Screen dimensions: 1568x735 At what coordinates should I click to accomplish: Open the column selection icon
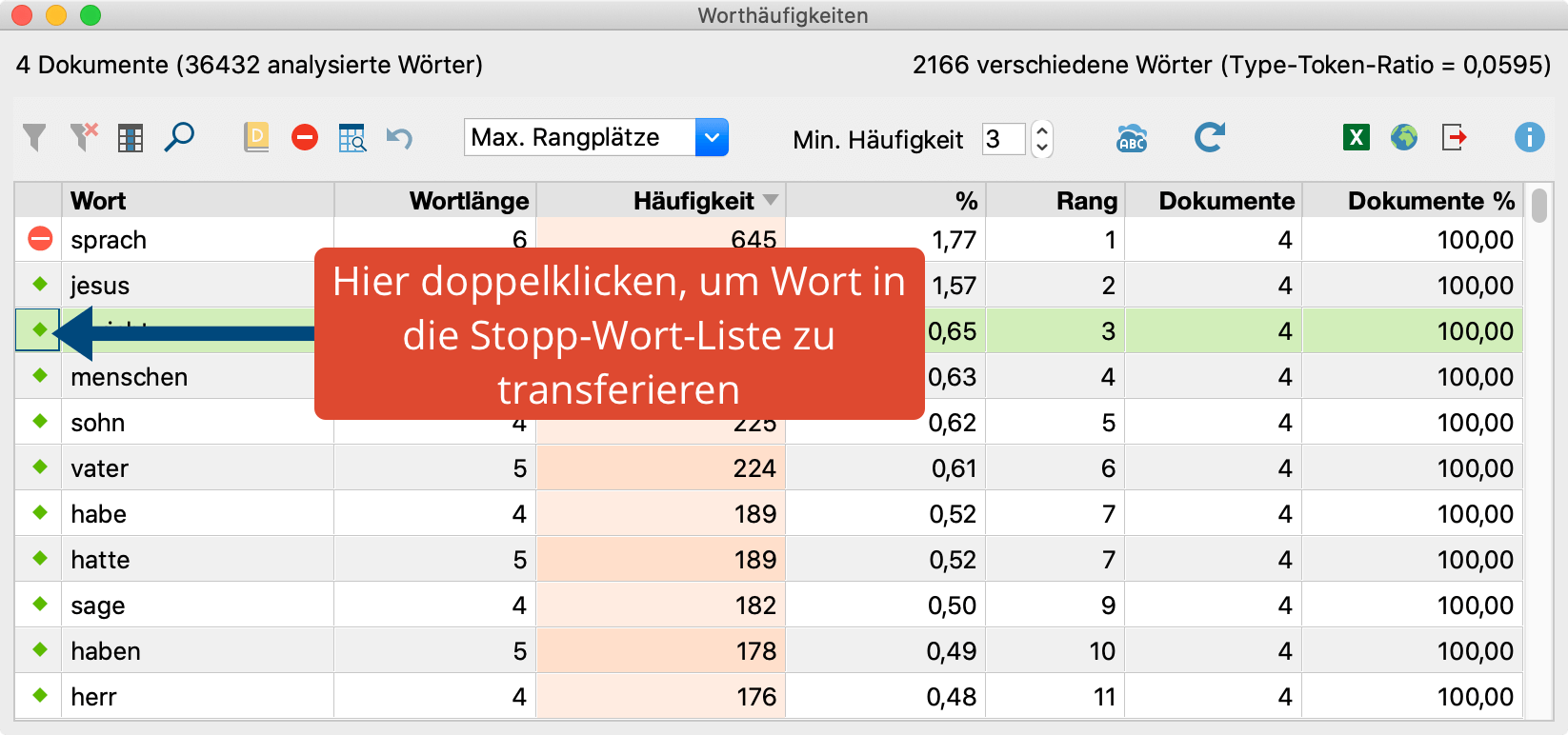pos(131,138)
